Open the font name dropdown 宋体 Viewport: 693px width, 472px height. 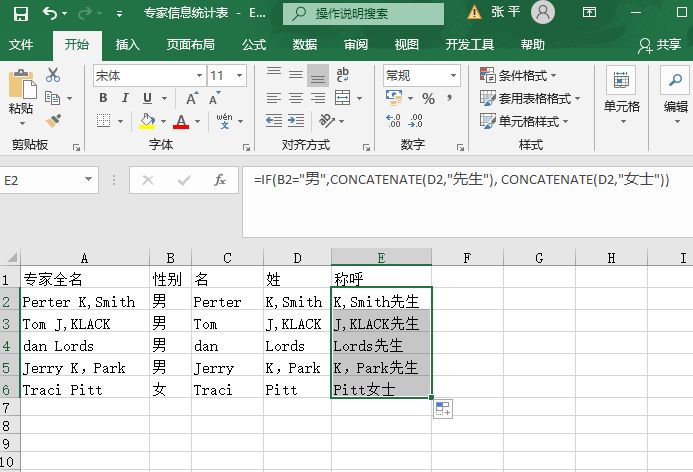(147, 76)
